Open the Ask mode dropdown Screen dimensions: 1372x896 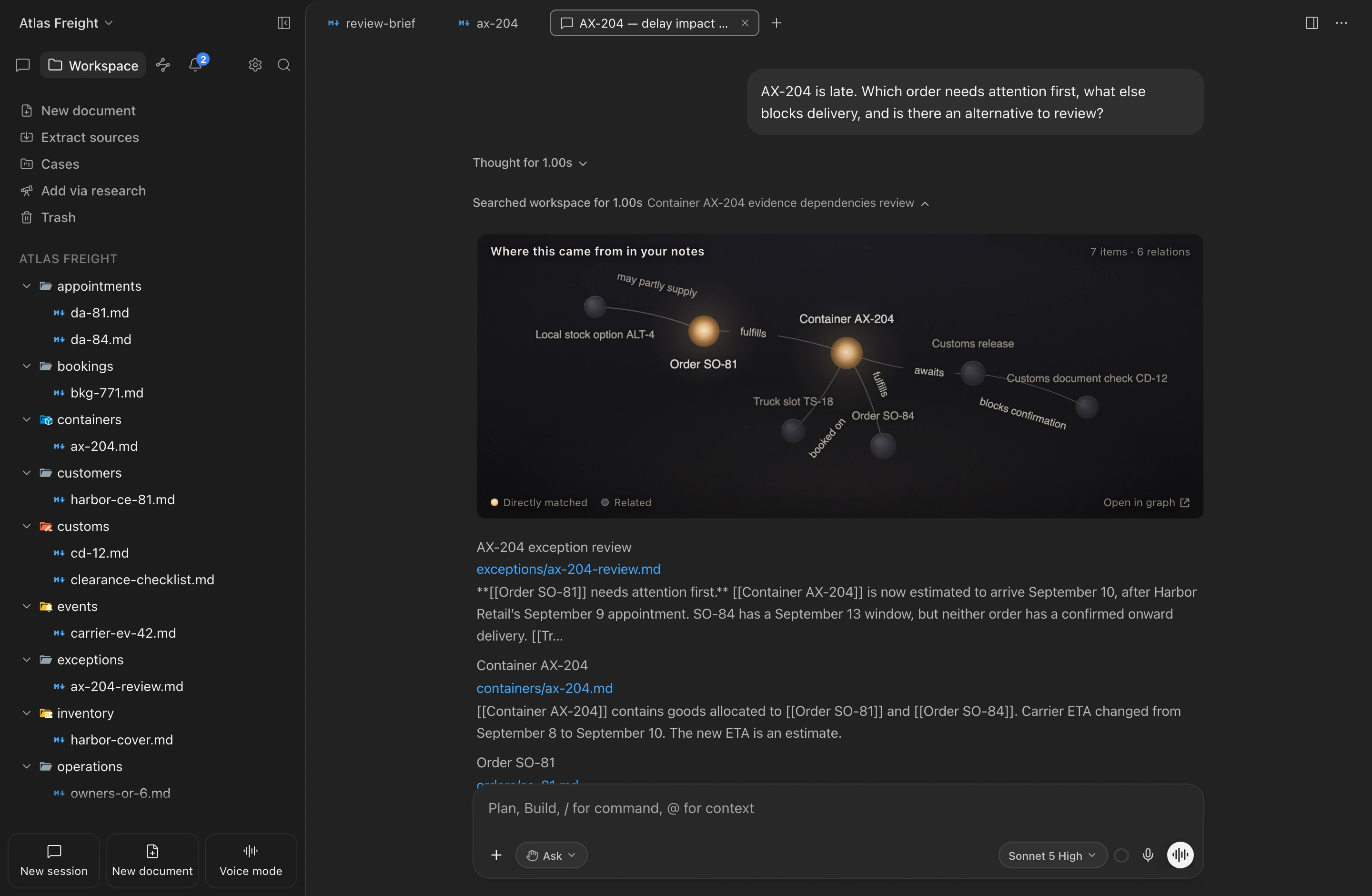point(551,855)
